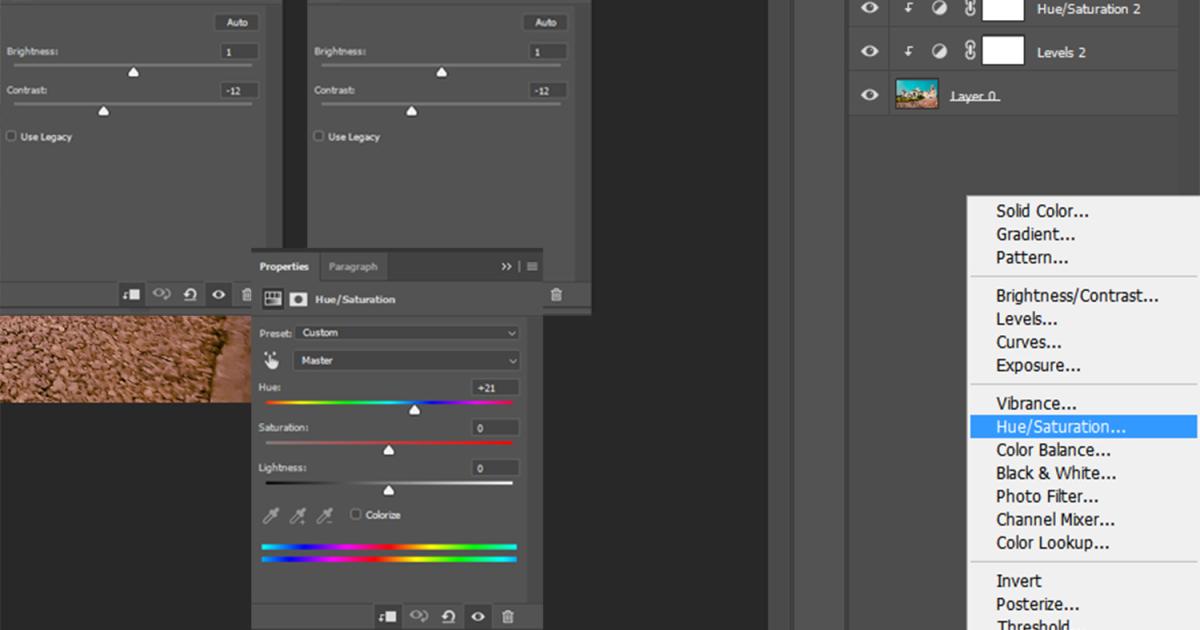Click the Layer 0 thumbnail
1200x630 pixels.
pos(917,94)
